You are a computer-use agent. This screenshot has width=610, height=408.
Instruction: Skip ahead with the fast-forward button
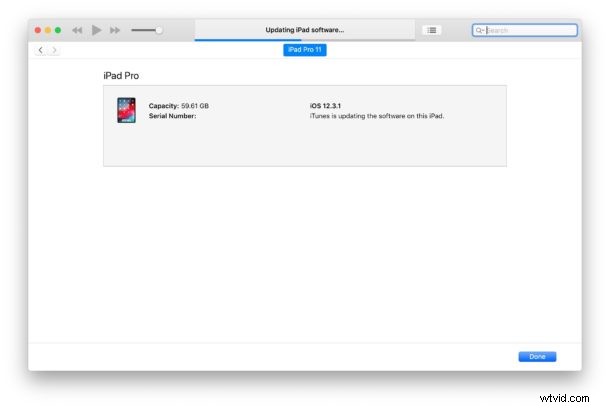[x=115, y=30]
